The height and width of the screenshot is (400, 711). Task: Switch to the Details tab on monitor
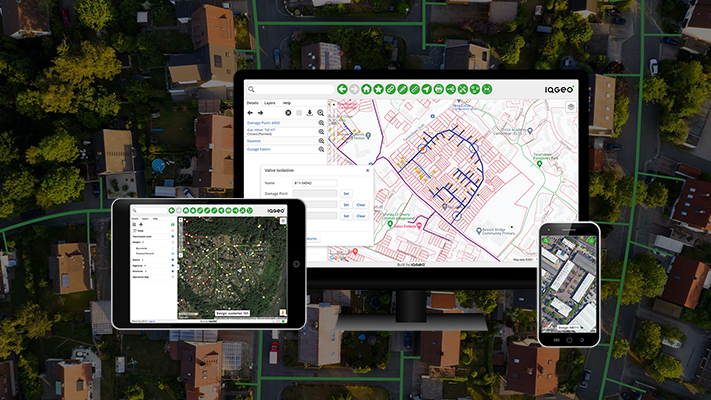click(252, 103)
